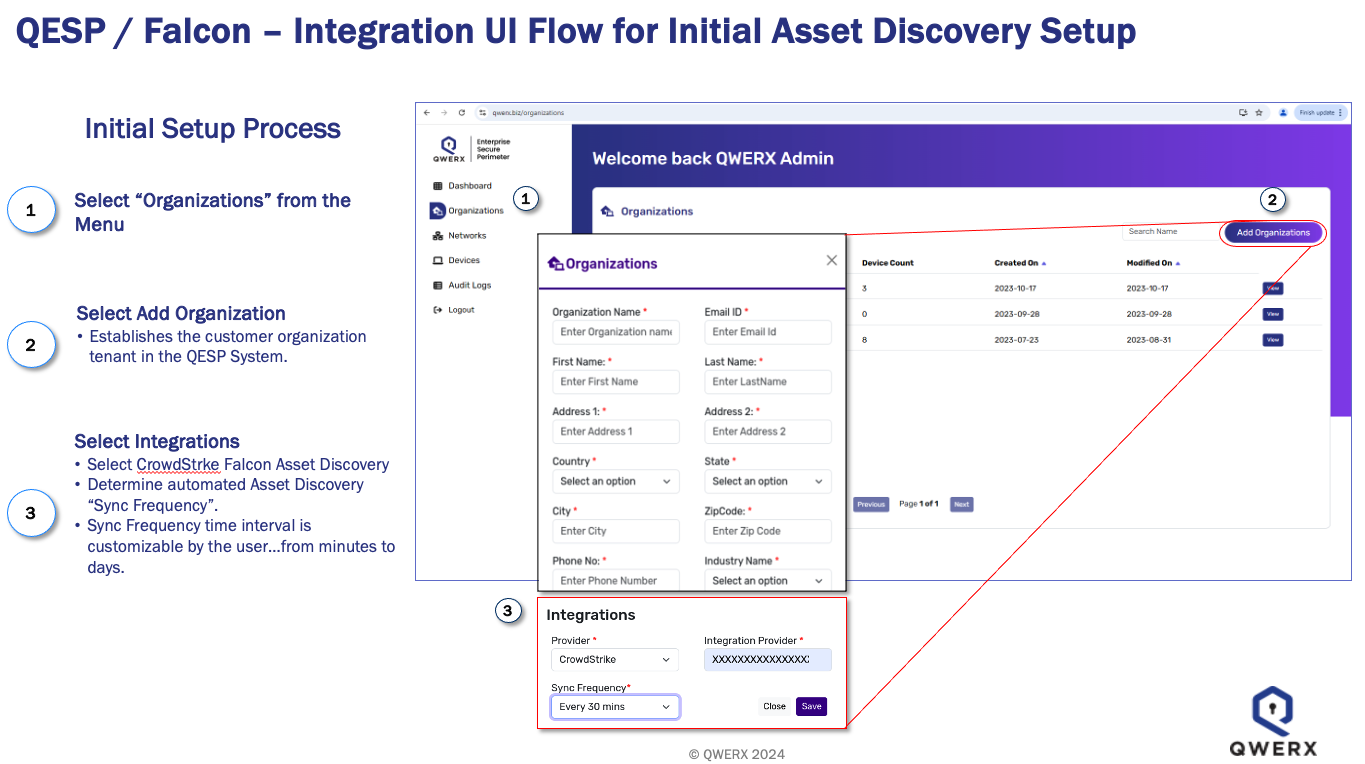Click the Device Count column header

click(x=888, y=263)
